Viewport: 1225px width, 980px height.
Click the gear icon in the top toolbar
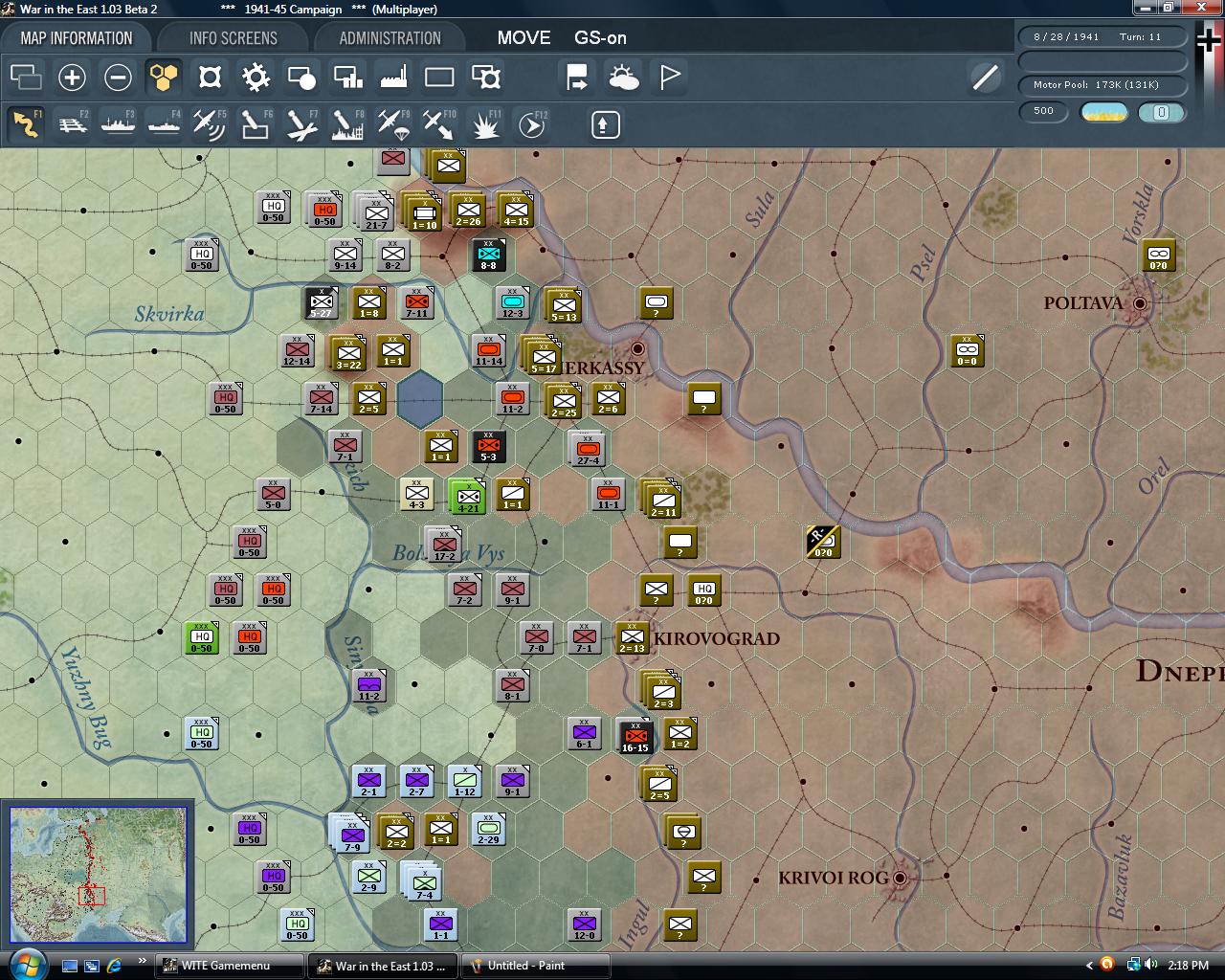(256, 77)
